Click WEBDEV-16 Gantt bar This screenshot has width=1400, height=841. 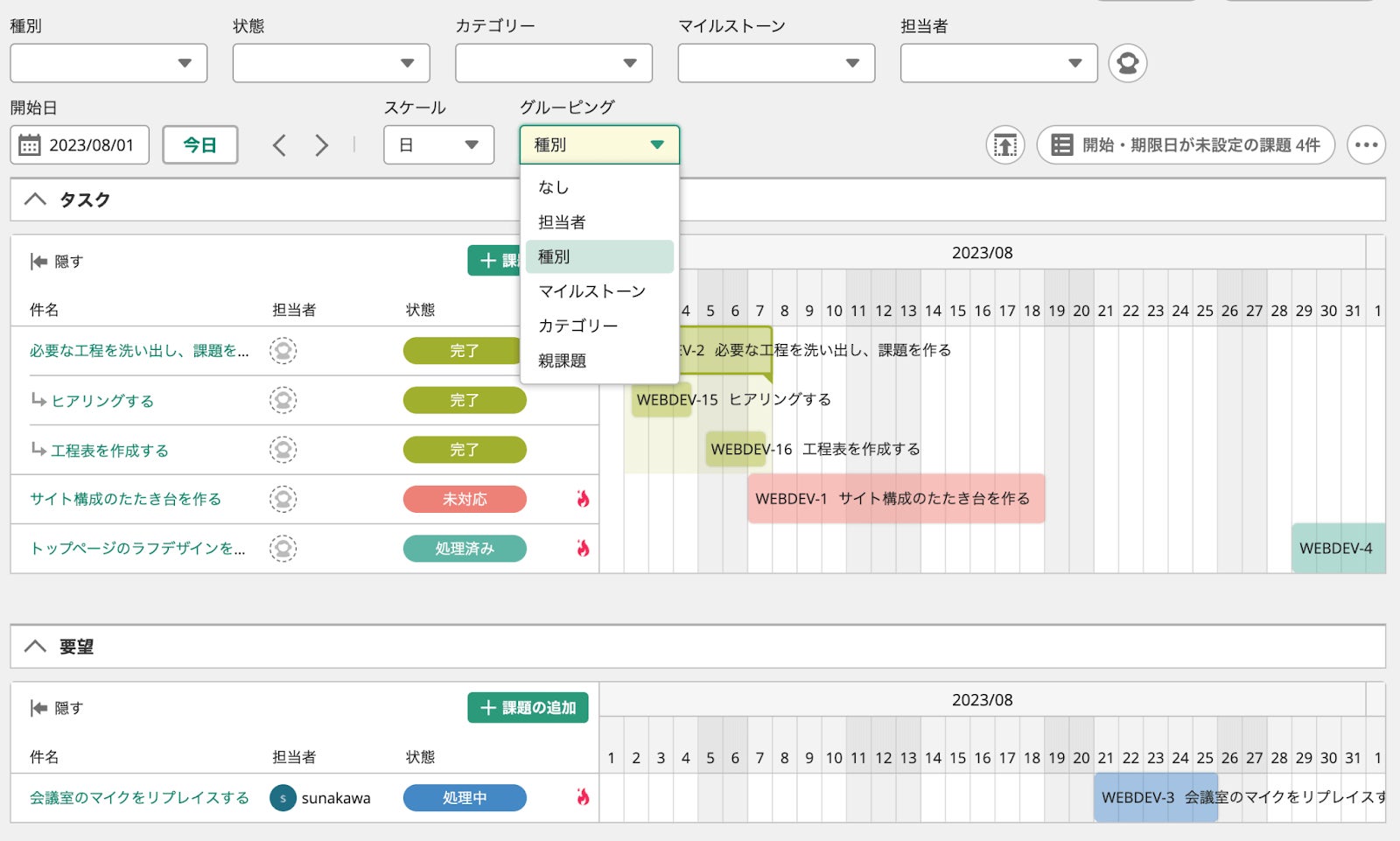tap(736, 449)
